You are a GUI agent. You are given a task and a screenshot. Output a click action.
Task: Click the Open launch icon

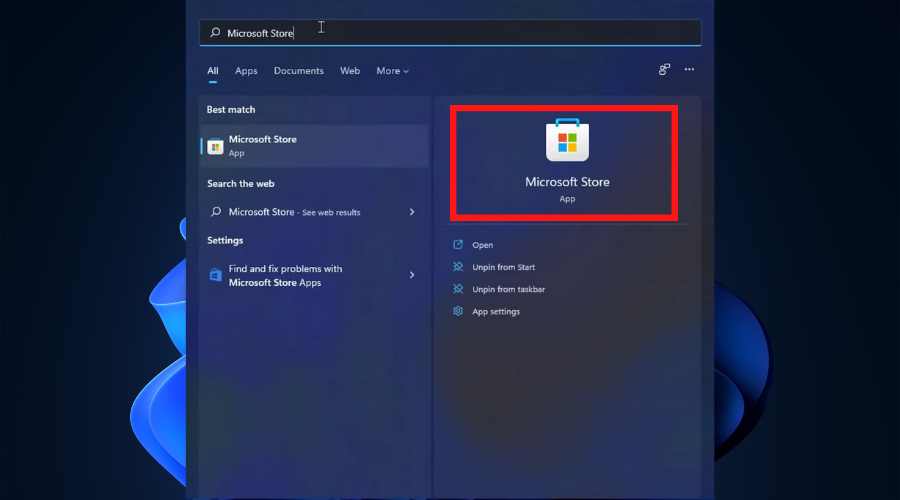tap(458, 245)
